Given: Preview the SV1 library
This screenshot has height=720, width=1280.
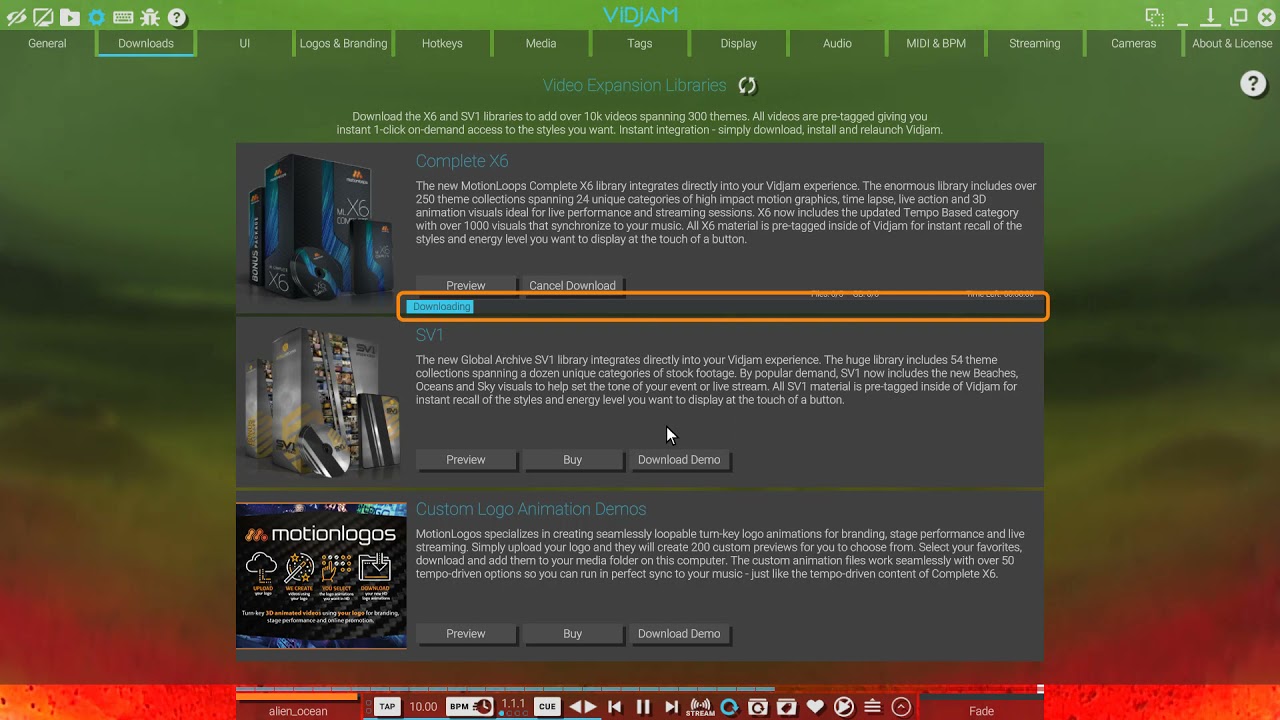Looking at the screenshot, I should [x=466, y=460].
